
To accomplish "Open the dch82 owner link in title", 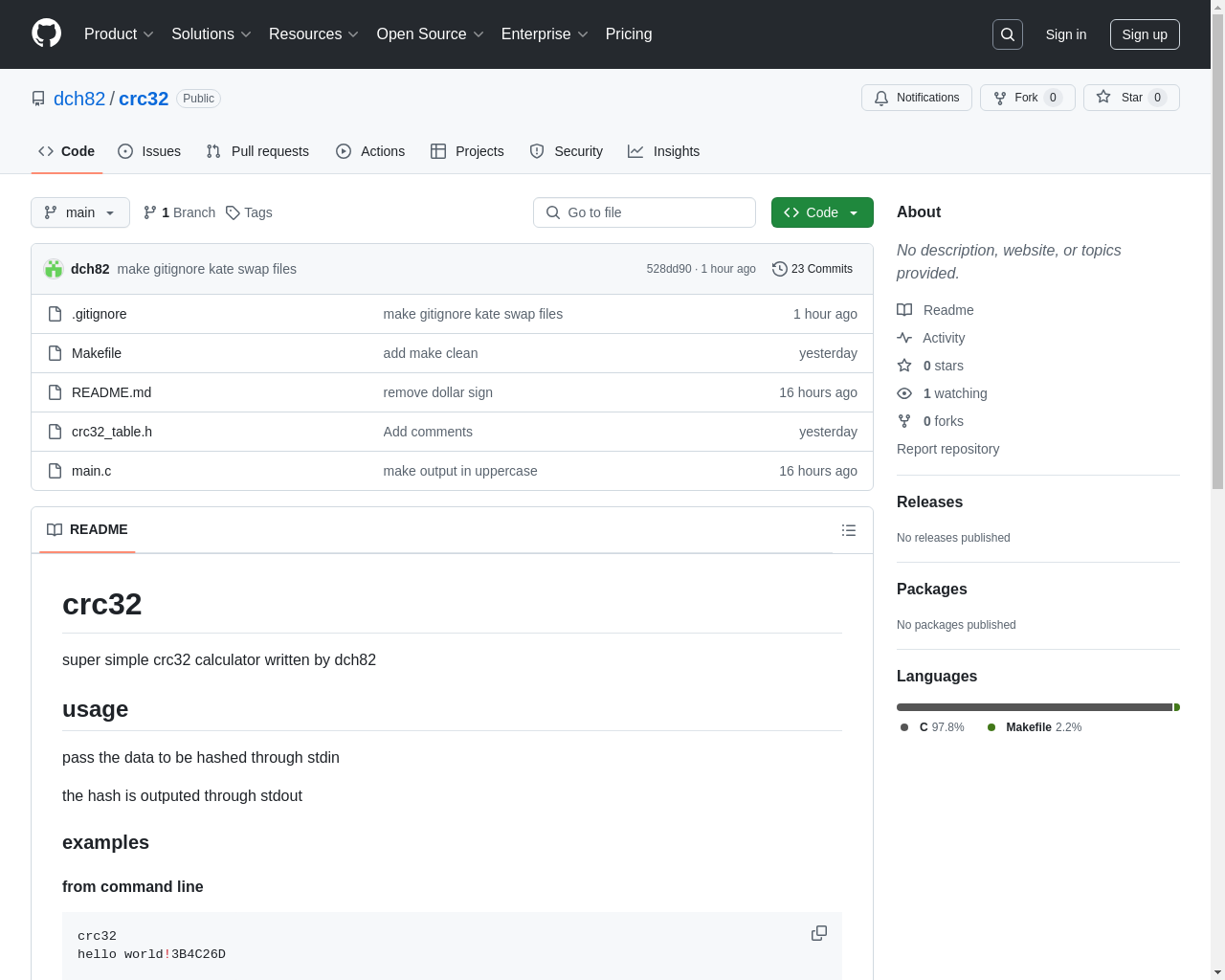I will point(79,99).
